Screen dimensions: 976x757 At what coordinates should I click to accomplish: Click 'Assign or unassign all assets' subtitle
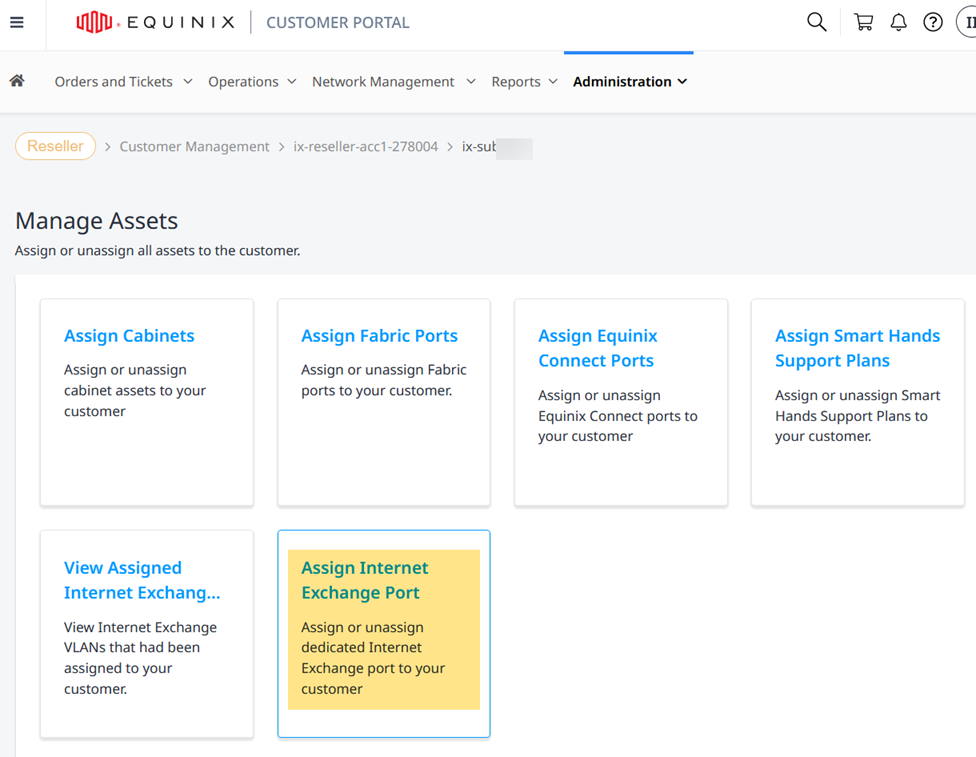[x=157, y=251]
